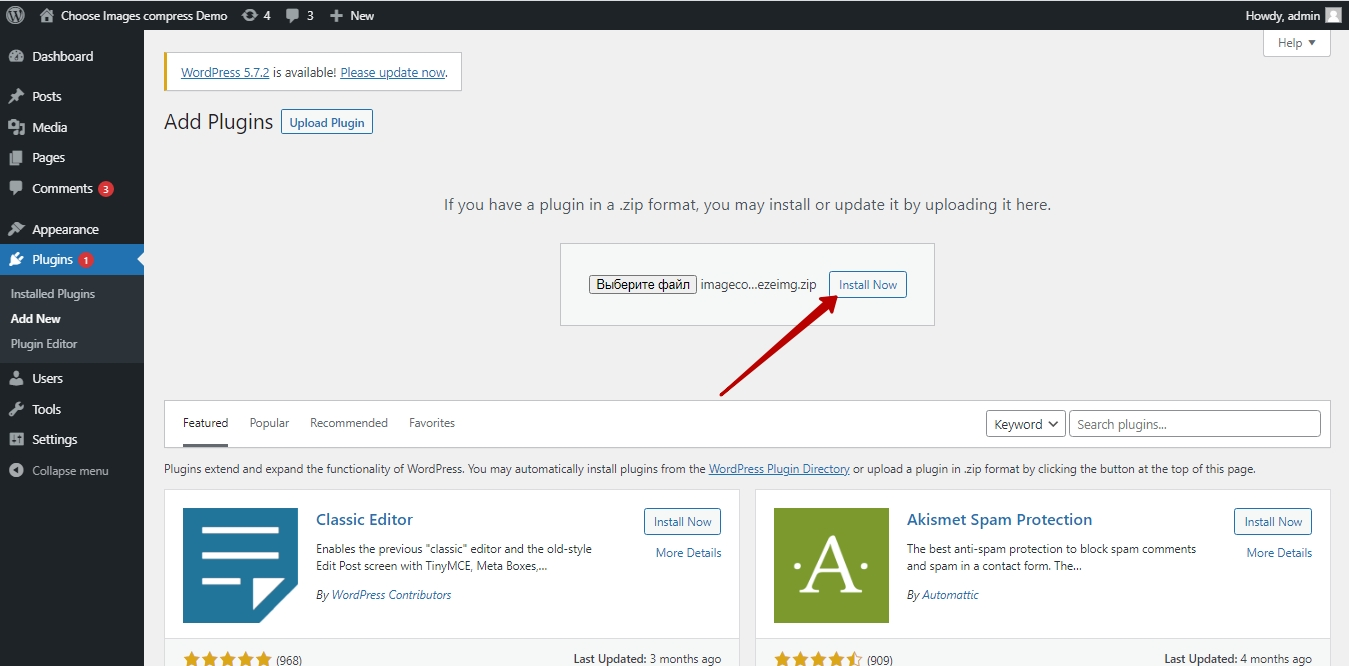Click the Upload Plugin button
Image resolution: width=1349 pixels, height=666 pixels.
[327, 123]
